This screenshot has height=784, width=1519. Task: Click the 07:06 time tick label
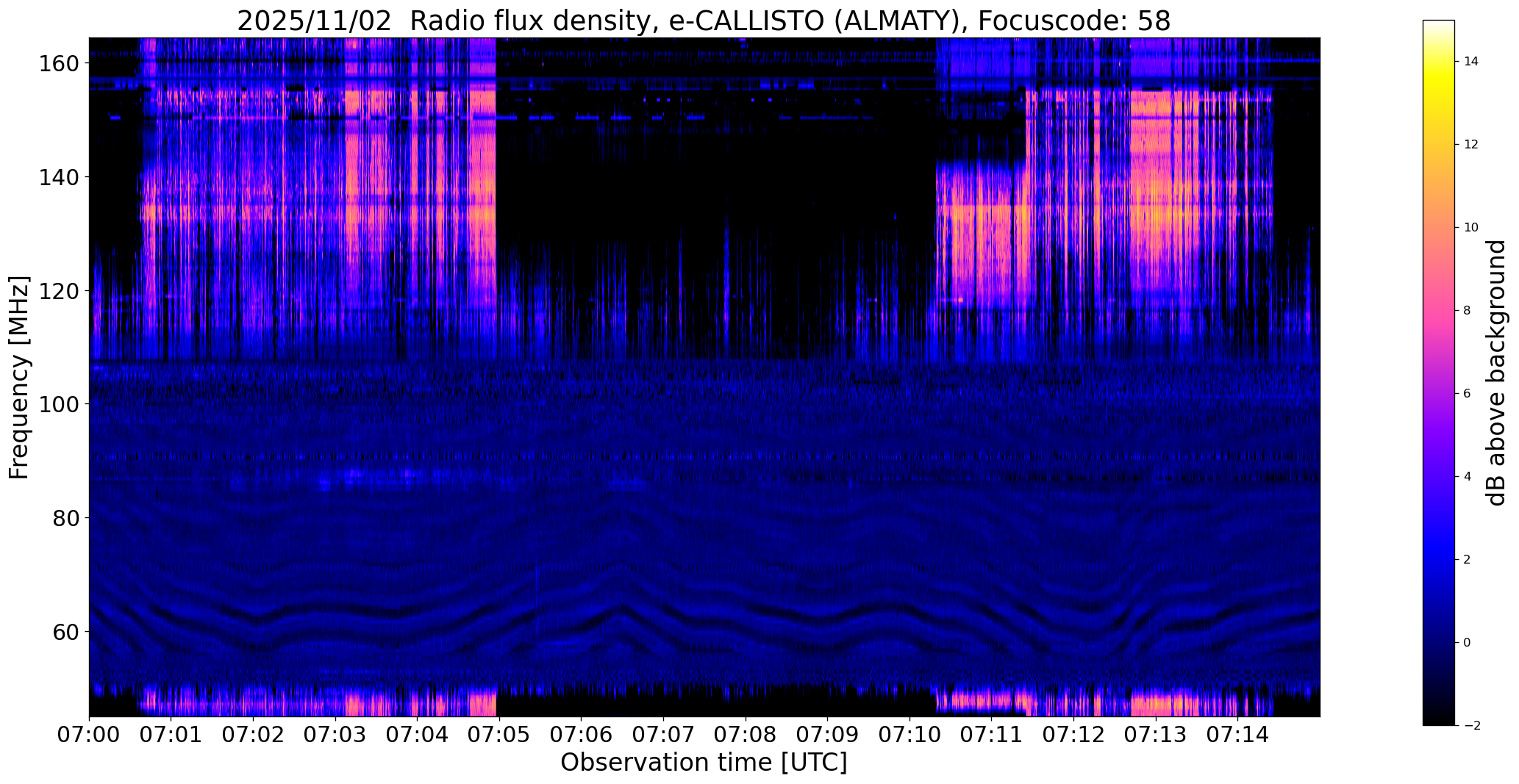[x=582, y=734]
